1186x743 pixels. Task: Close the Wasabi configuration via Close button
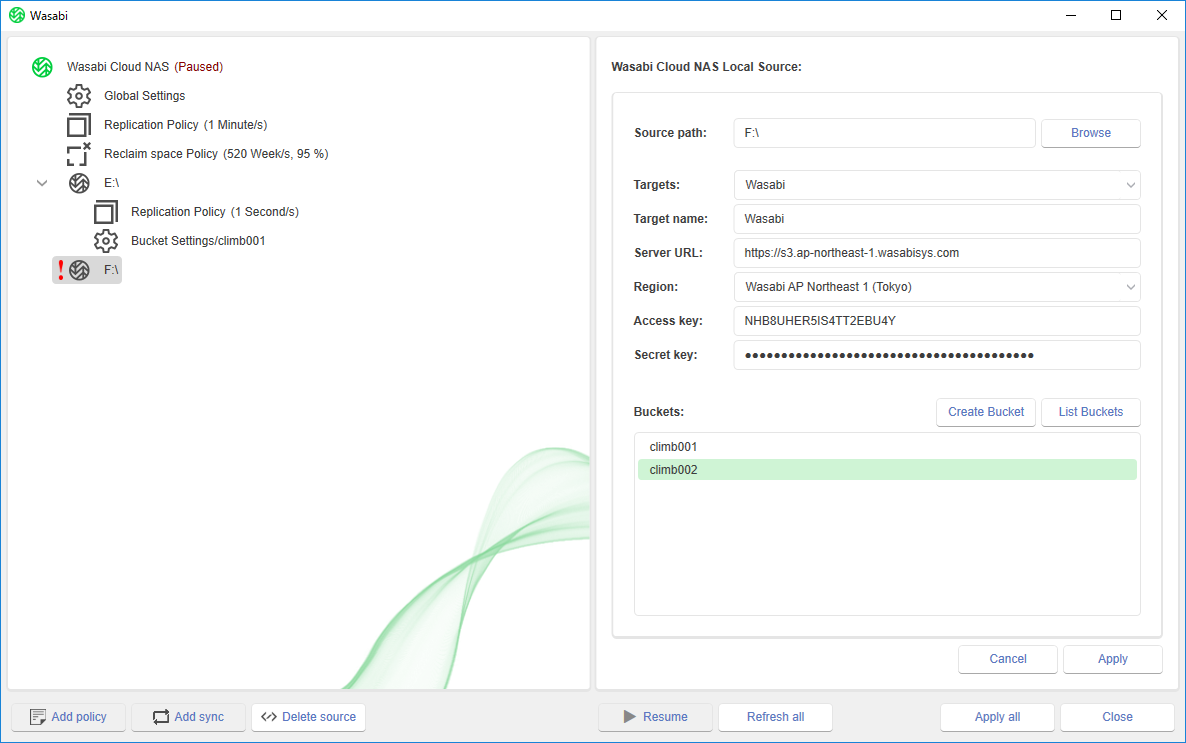tap(1117, 717)
